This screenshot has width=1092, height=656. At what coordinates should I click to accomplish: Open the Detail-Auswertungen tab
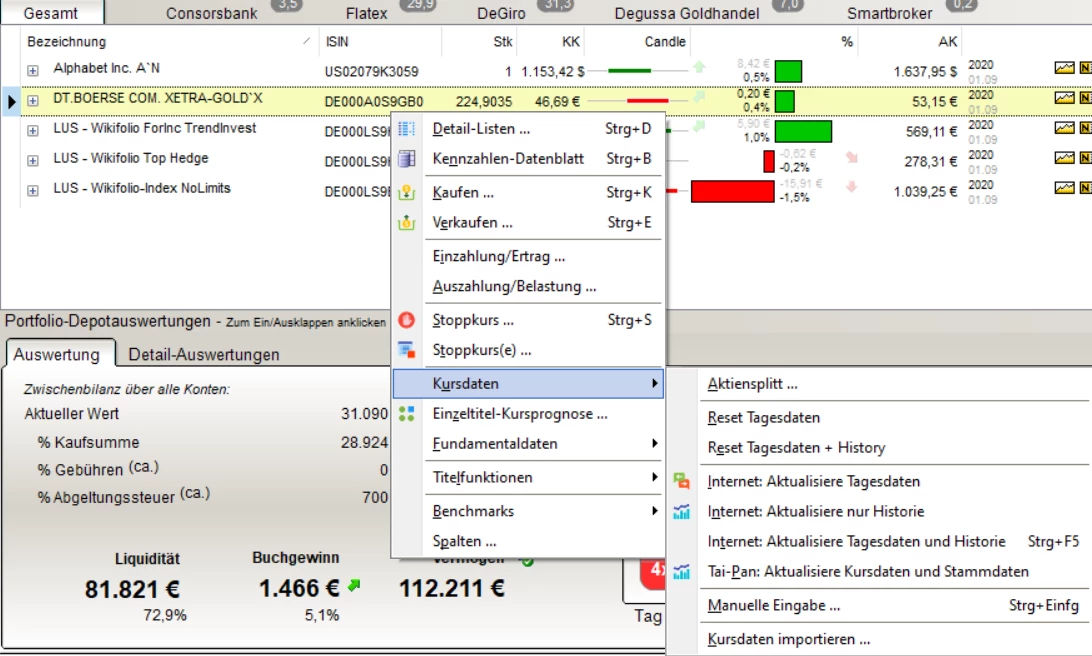point(204,354)
